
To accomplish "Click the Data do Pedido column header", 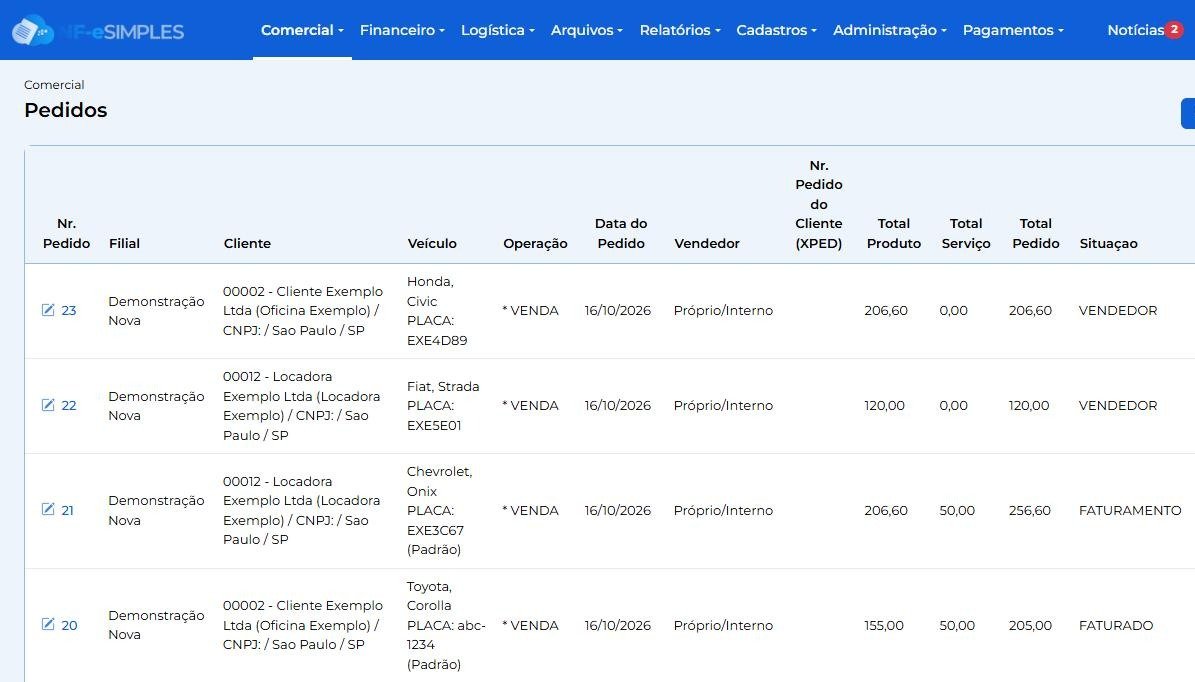I will (x=620, y=233).
